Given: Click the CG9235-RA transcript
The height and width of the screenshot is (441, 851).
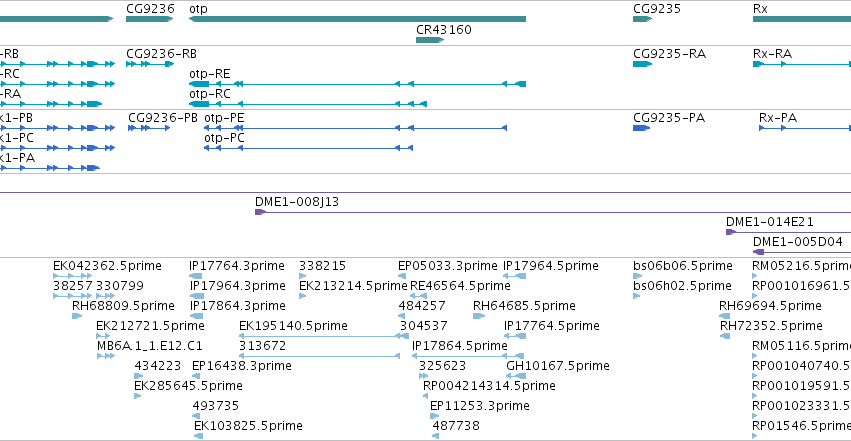Looking at the screenshot, I should 643,64.
